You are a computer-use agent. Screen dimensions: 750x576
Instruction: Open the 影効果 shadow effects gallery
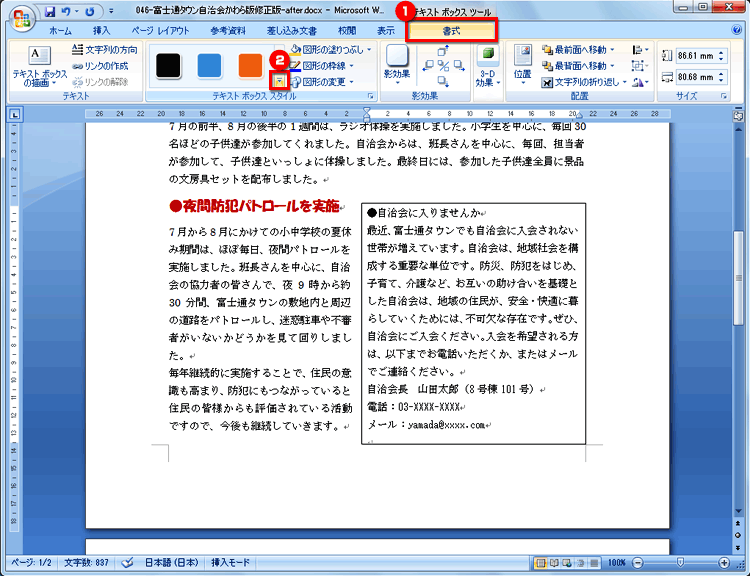point(397,66)
